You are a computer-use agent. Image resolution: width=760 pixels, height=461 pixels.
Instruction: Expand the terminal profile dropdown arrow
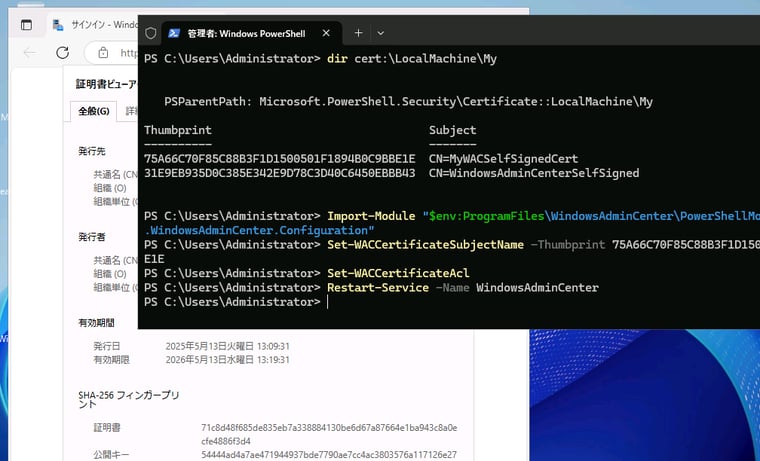pos(380,33)
